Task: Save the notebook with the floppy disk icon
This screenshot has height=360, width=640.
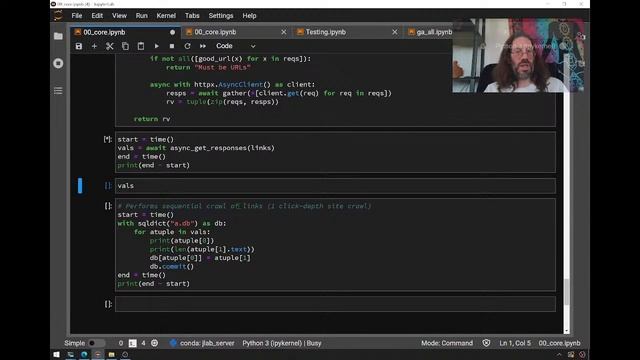Action: click(79, 46)
